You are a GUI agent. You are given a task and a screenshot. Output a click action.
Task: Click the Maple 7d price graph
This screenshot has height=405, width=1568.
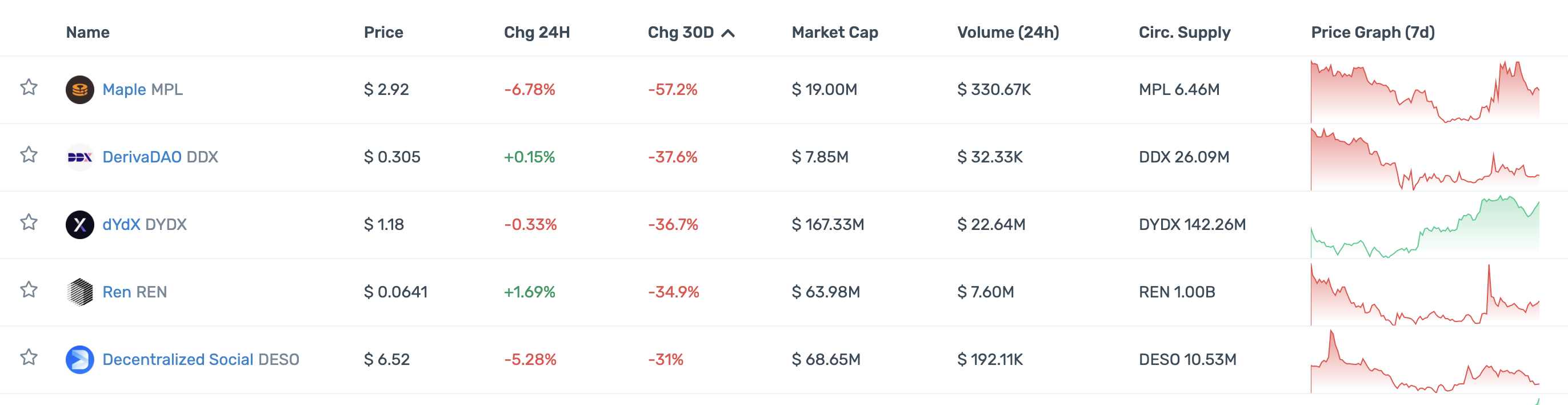point(1425,92)
